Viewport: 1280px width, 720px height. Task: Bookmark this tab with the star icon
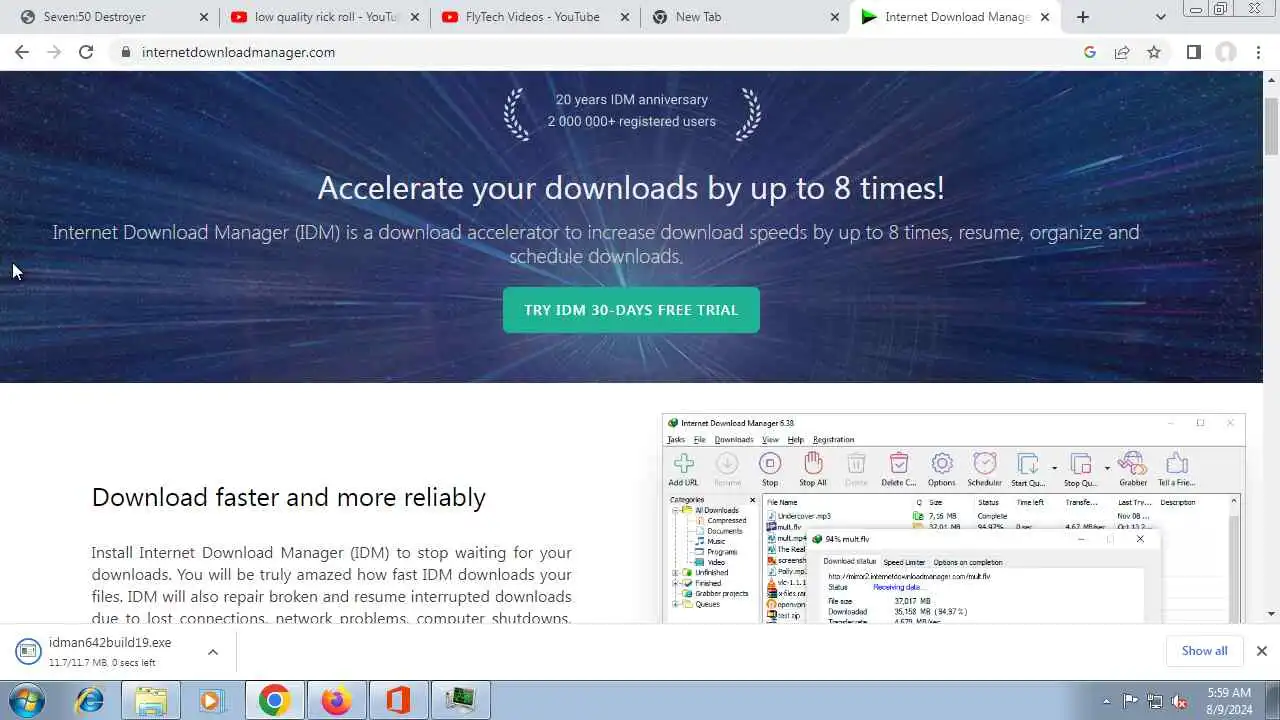(x=1154, y=52)
